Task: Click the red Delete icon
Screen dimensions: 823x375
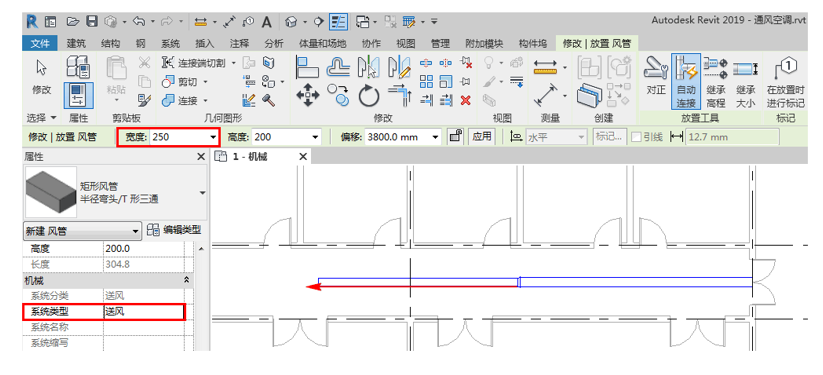Action: pos(465,100)
